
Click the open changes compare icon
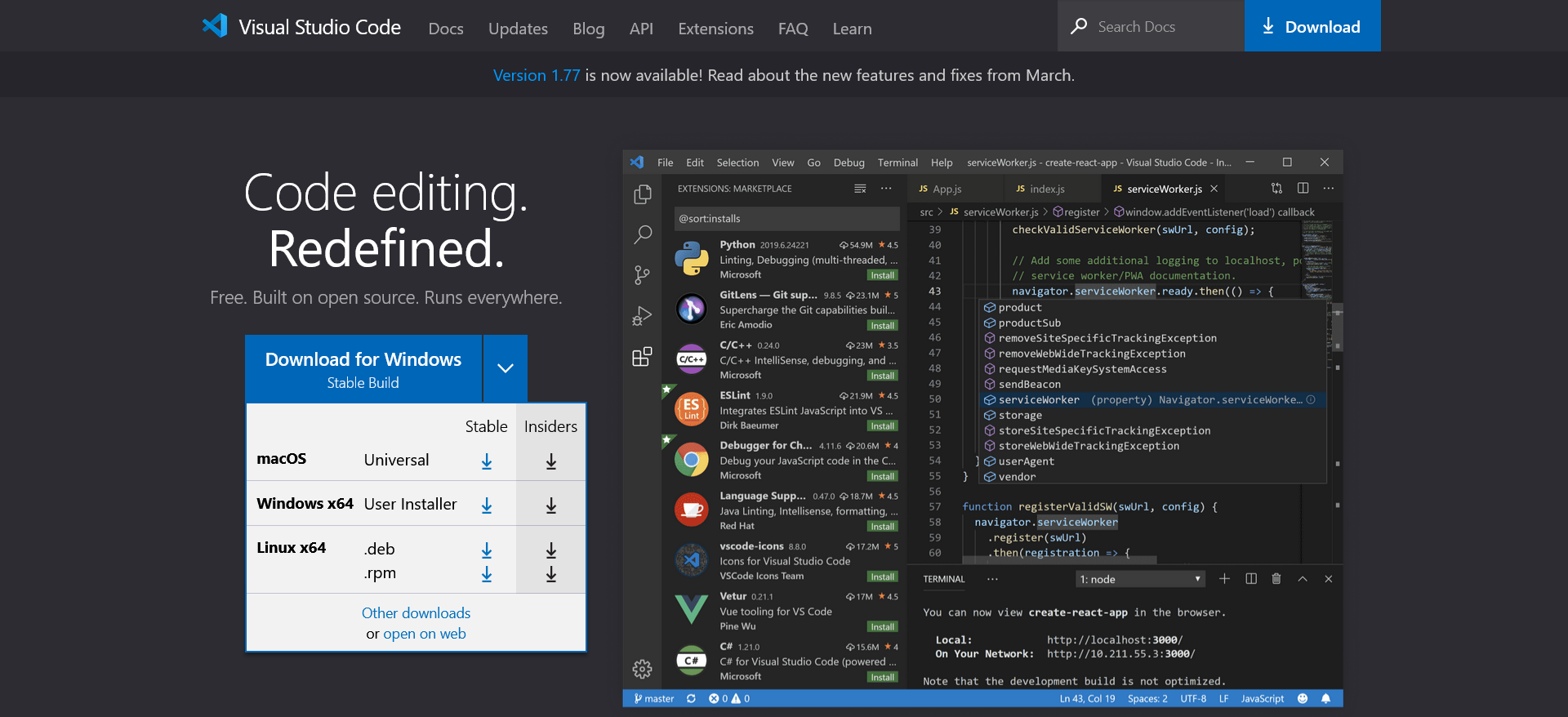click(x=1276, y=188)
